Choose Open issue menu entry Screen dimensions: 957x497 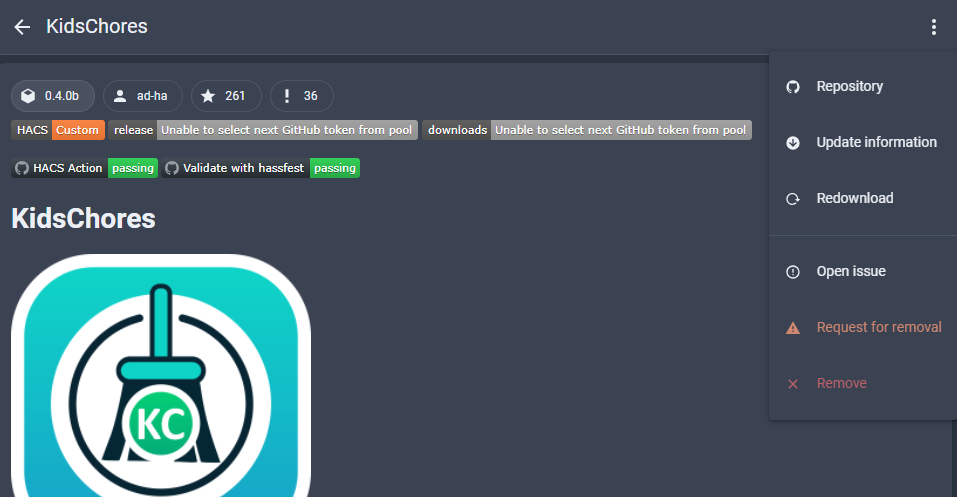pyautogui.click(x=863, y=272)
